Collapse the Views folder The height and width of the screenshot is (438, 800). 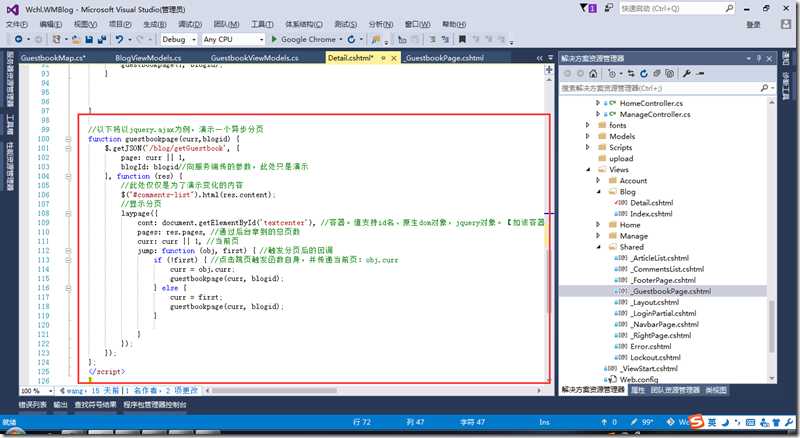point(588,169)
